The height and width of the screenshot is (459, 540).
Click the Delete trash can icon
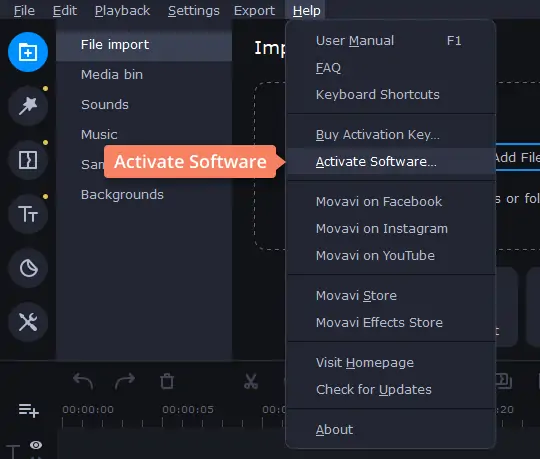167,382
